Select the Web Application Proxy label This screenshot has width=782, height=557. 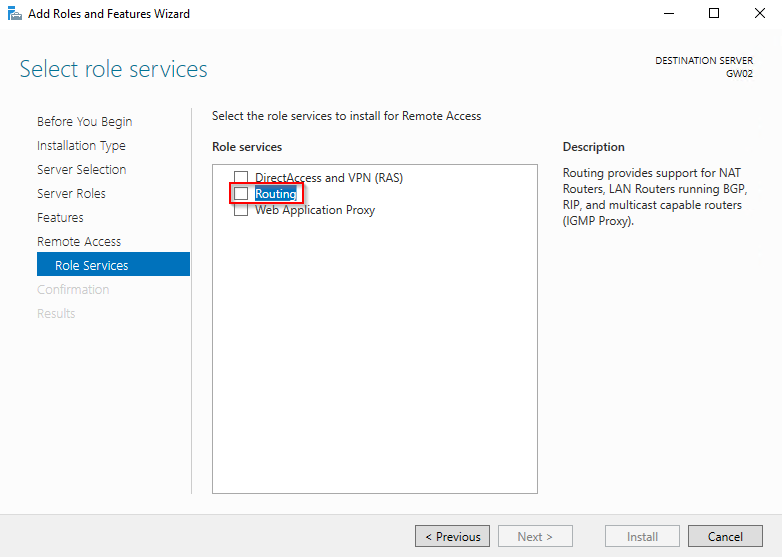[x=315, y=210]
